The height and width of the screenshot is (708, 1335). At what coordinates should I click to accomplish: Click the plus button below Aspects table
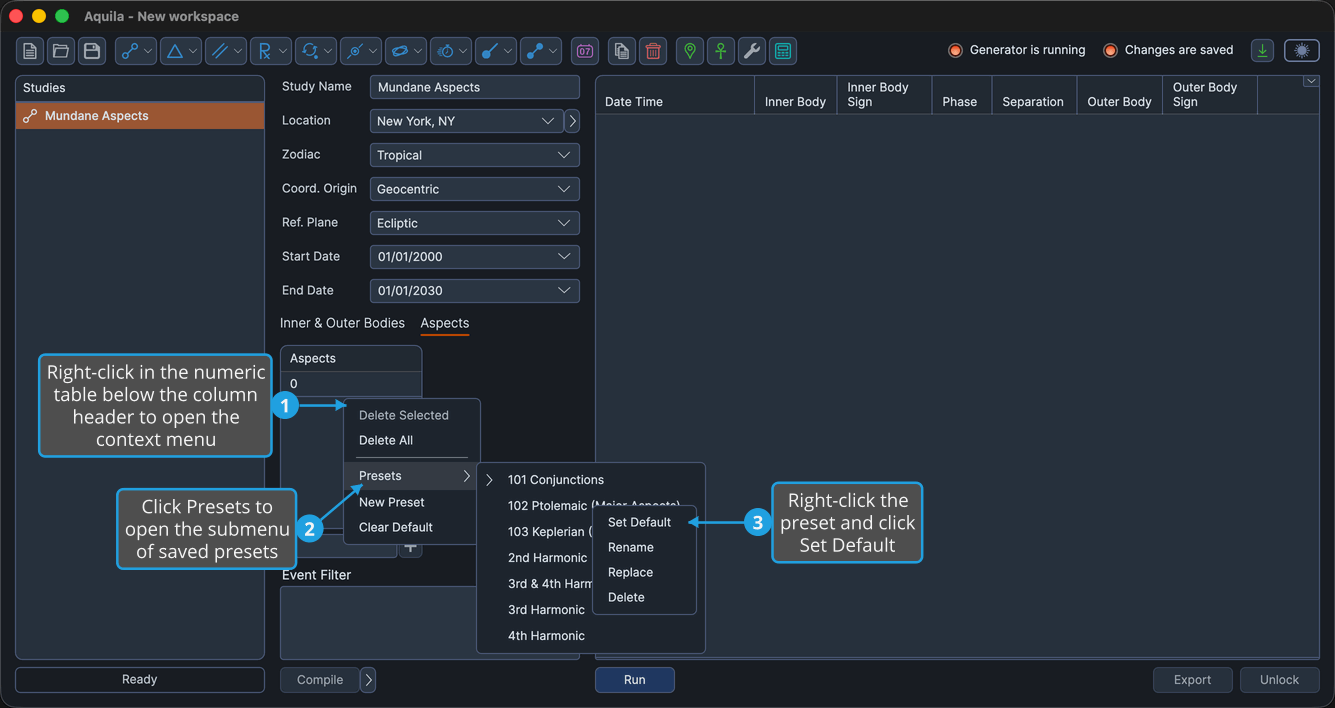tap(410, 548)
